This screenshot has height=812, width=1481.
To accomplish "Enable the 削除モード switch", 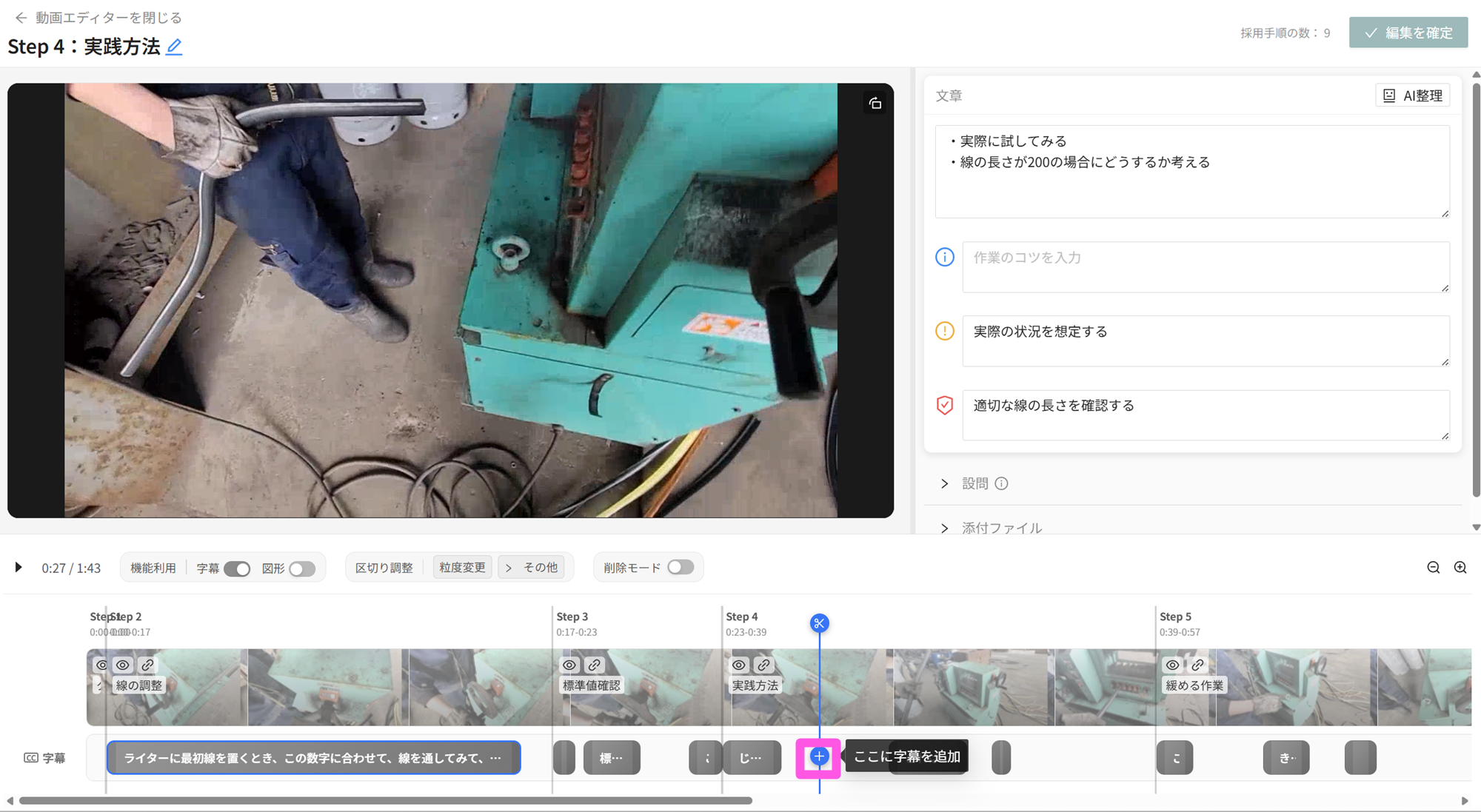I will pos(680,568).
